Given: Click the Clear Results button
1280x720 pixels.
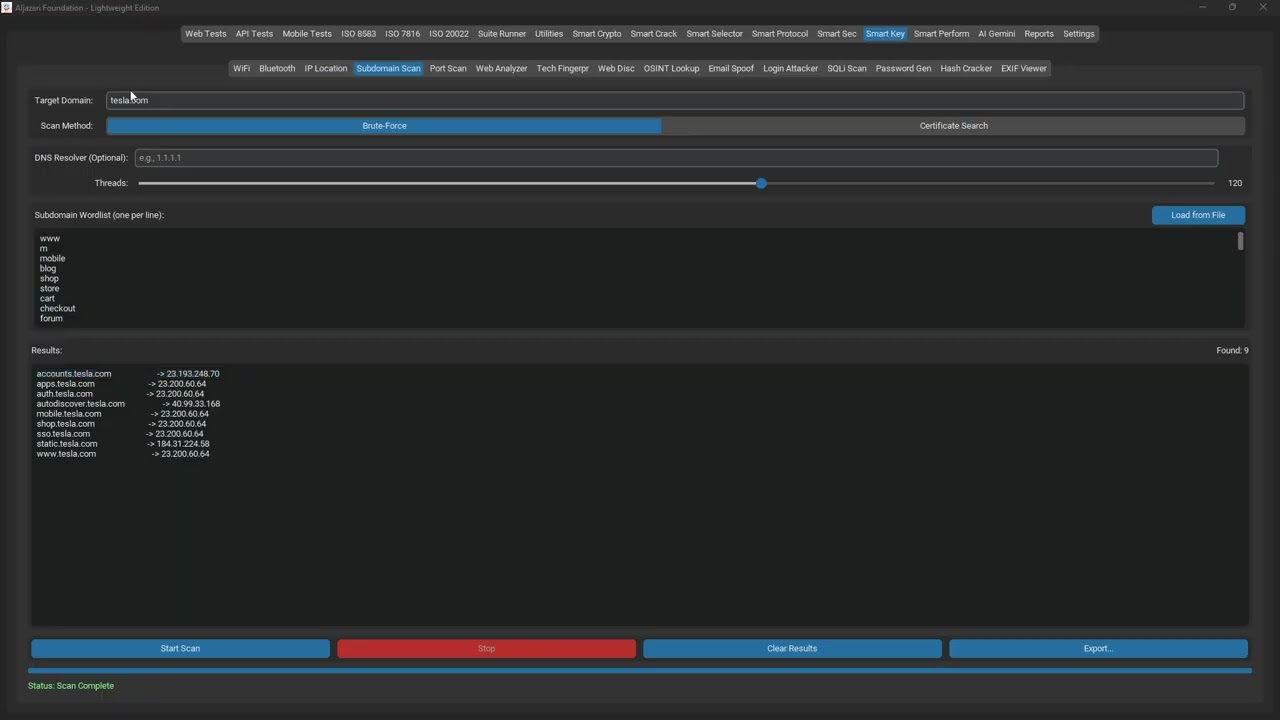Looking at the screenshot, I should (792, 649).
